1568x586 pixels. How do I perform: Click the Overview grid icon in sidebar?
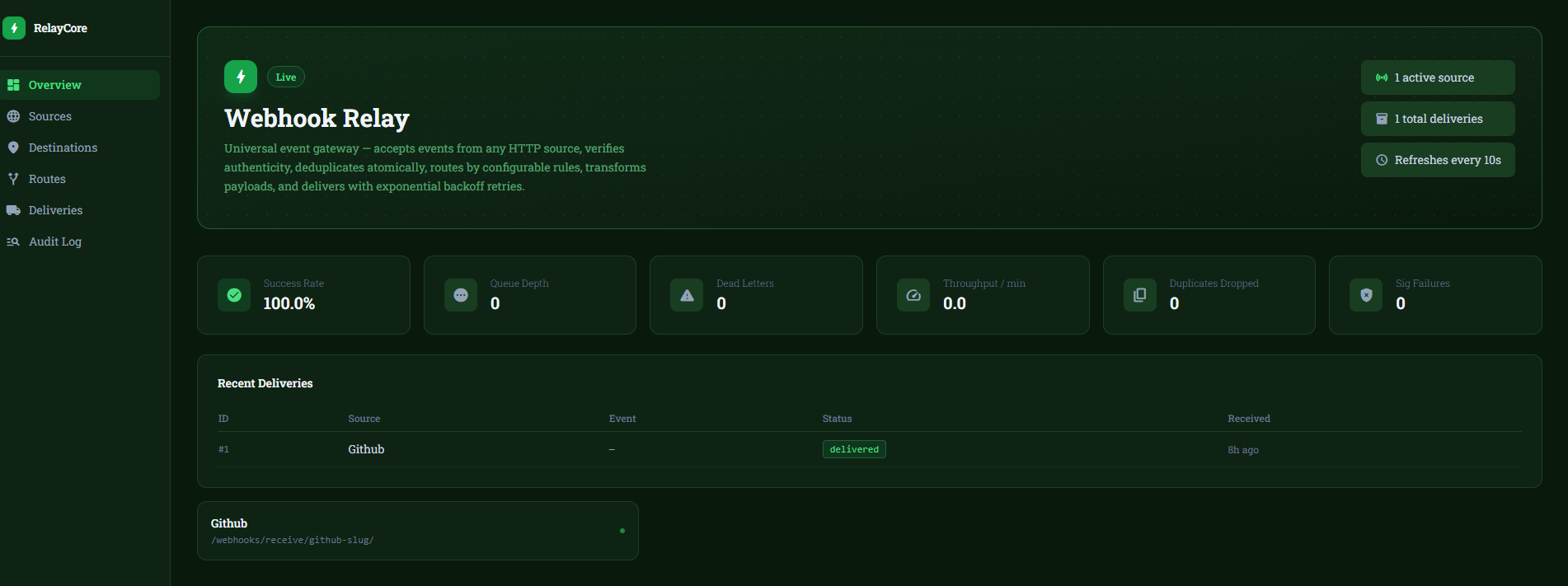click(x=13, y=85)
